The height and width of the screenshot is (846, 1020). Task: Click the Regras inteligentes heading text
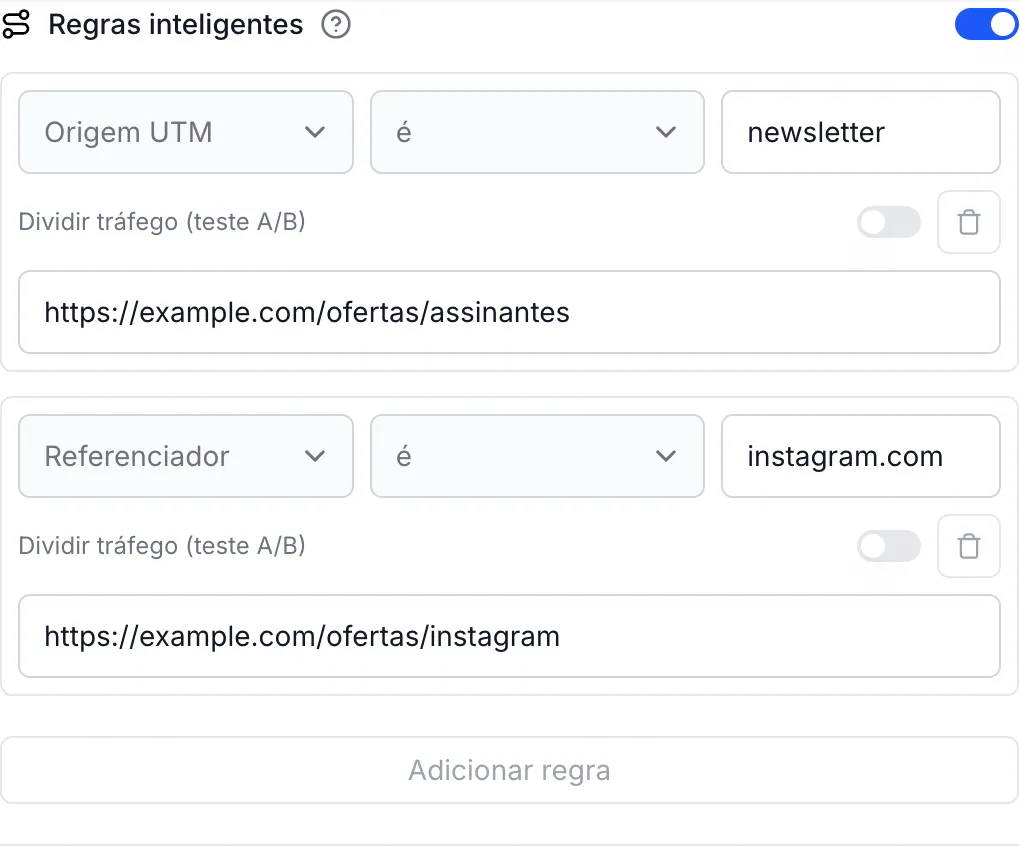point(176,25)
